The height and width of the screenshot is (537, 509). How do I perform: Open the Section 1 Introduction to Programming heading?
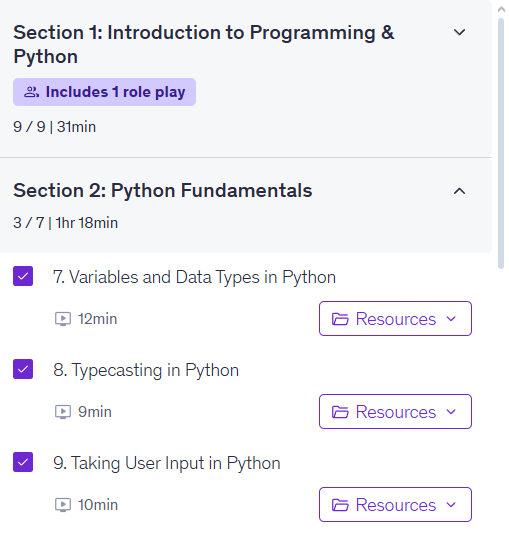pos(204,44)
